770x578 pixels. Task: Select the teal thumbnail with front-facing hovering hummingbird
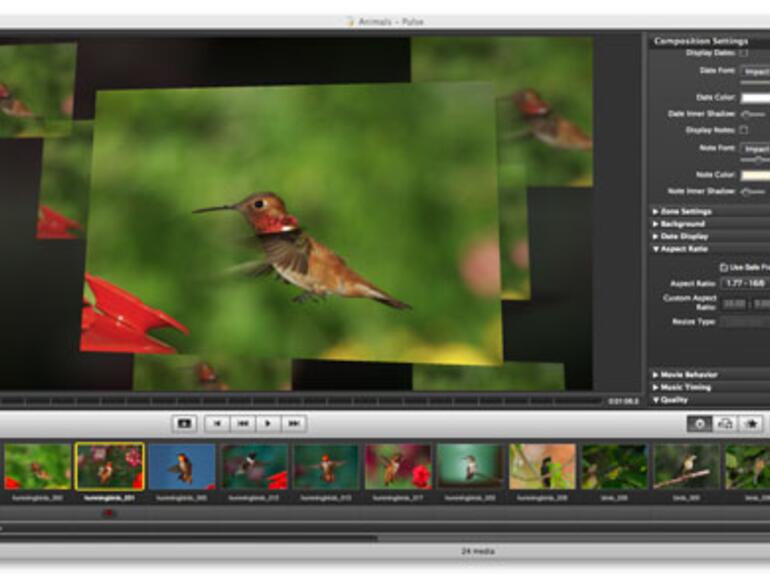coord(326,467)
